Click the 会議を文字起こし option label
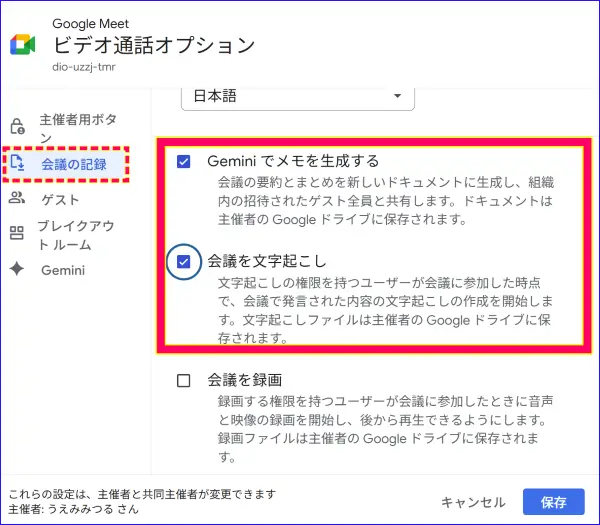600x525 pixels. (x=267, y=261)
